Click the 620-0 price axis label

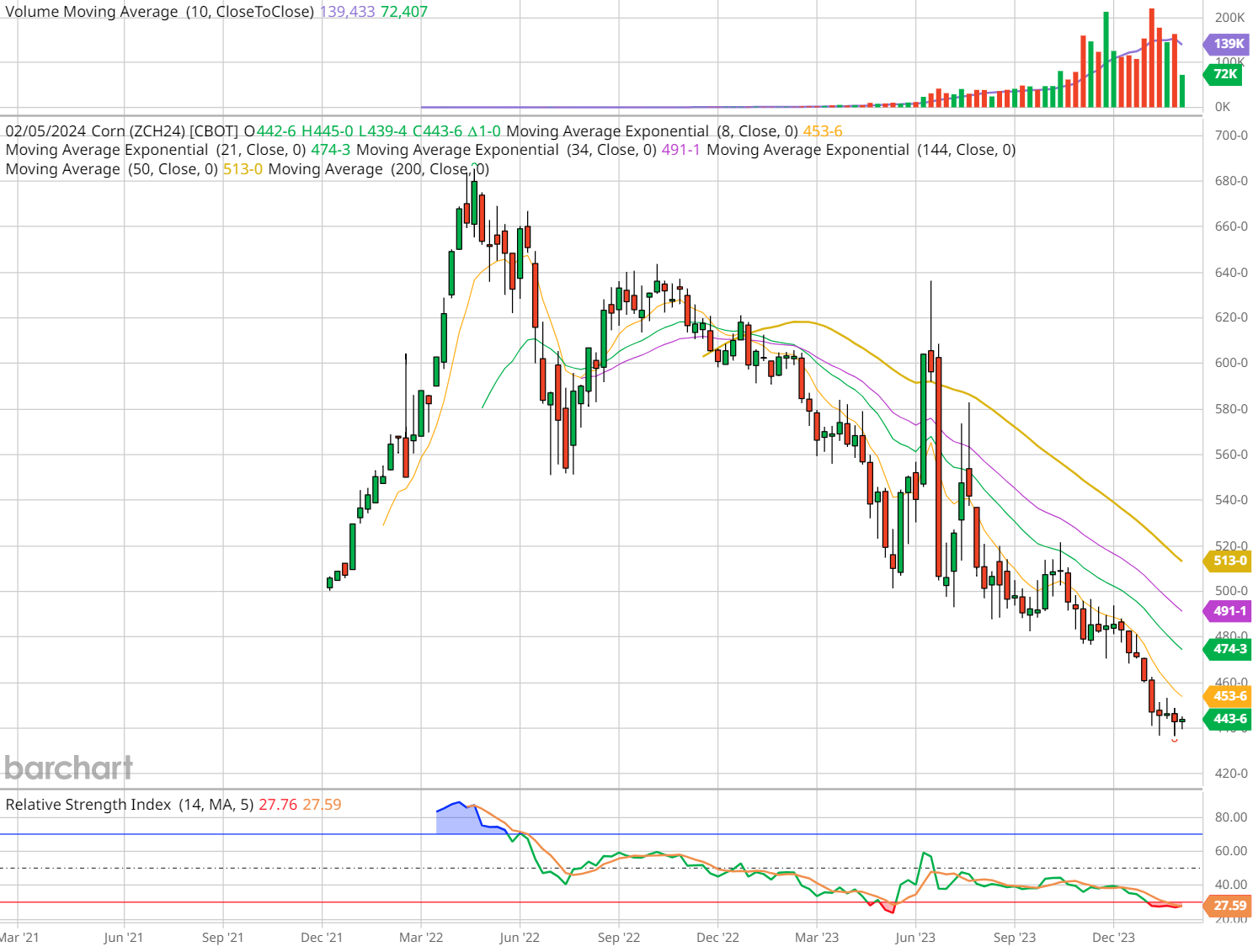coord(1231,317)
